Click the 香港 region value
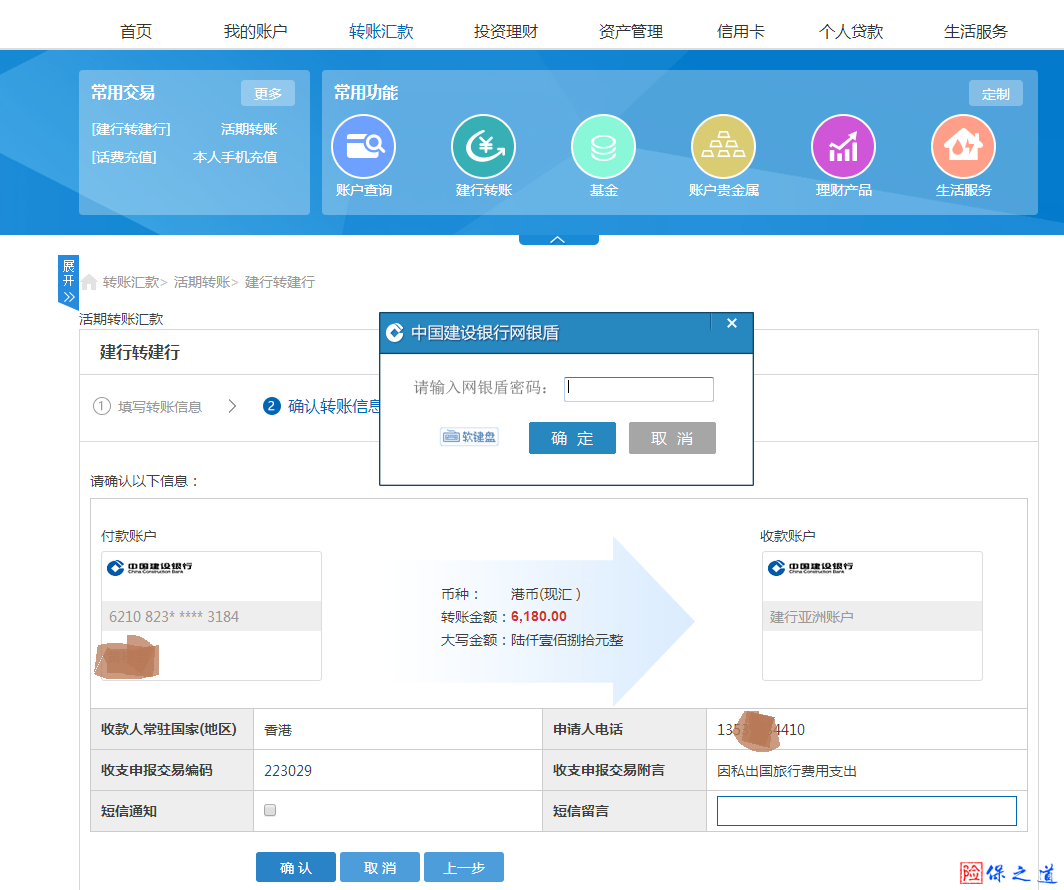The width and height of the screenshot is (1064, 890). click(278, 730)
